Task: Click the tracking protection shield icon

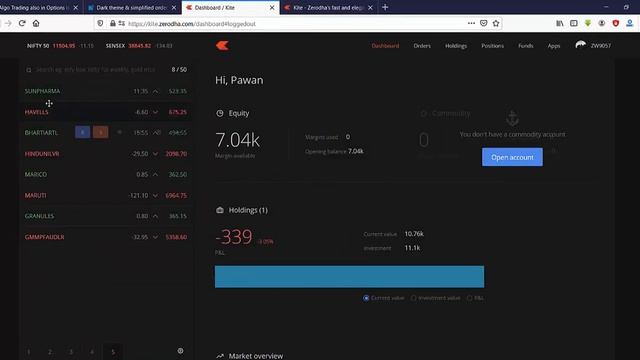Action: [100, 24]
